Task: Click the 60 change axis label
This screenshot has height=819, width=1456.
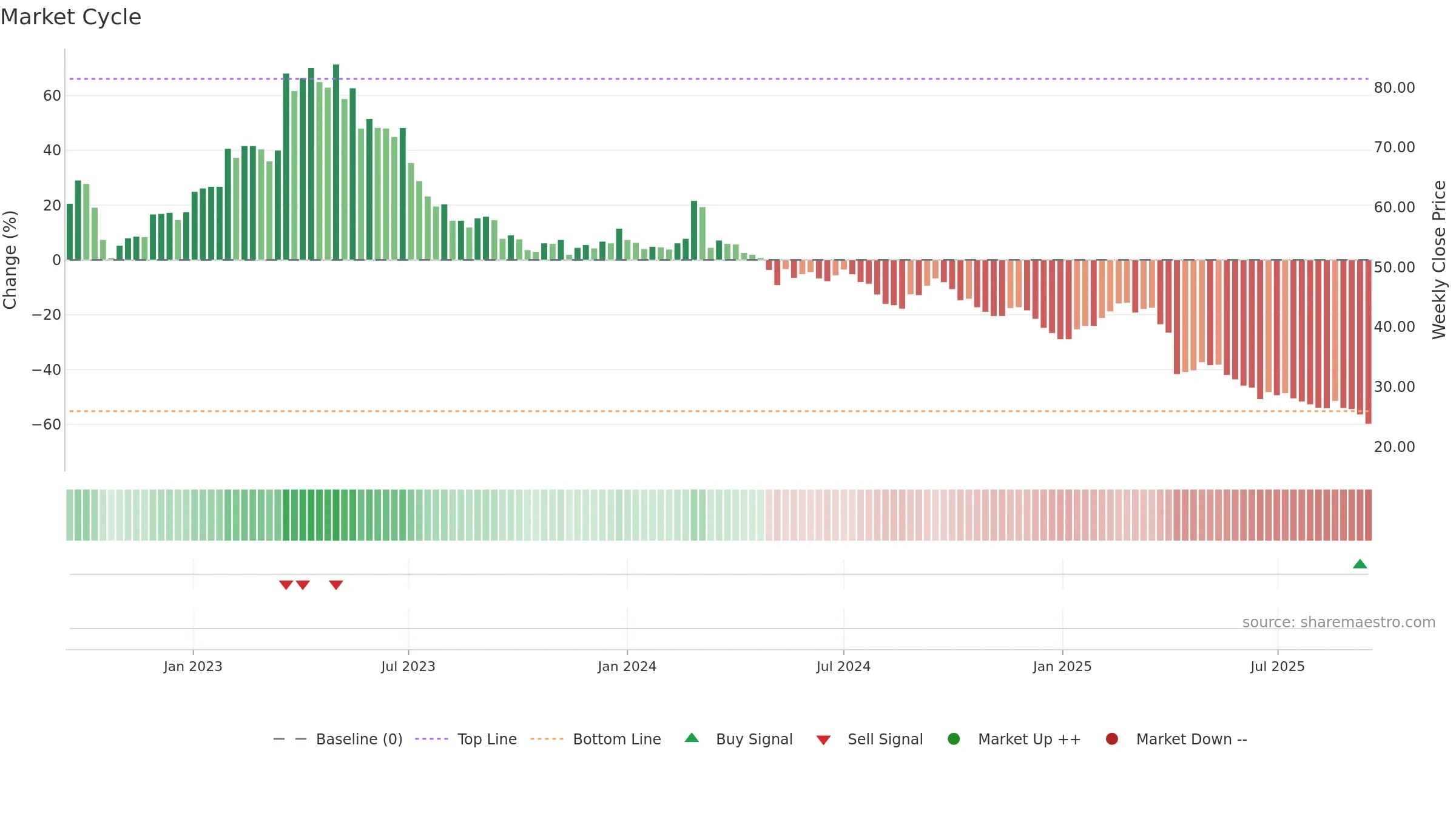Action: (x=52, y=96)
